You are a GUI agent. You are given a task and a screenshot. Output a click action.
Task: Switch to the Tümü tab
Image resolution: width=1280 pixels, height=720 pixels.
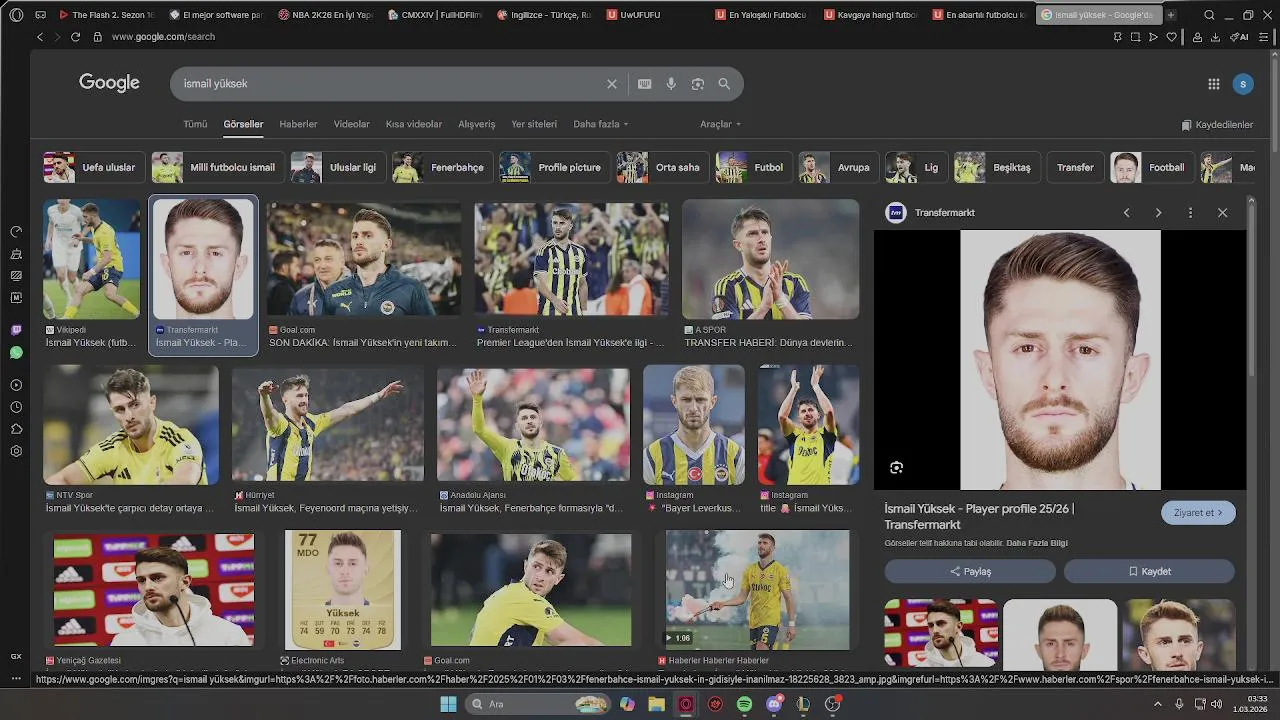click(x=195, y=124)
